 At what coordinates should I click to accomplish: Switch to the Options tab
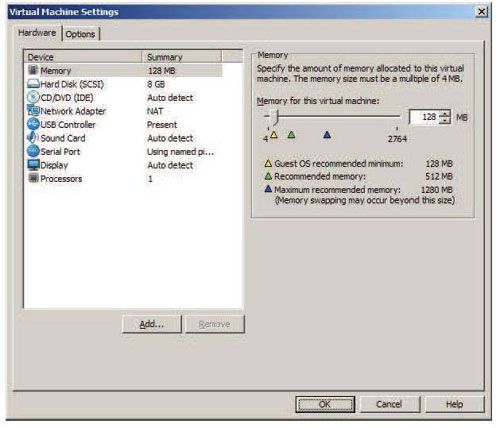(80, 34)
